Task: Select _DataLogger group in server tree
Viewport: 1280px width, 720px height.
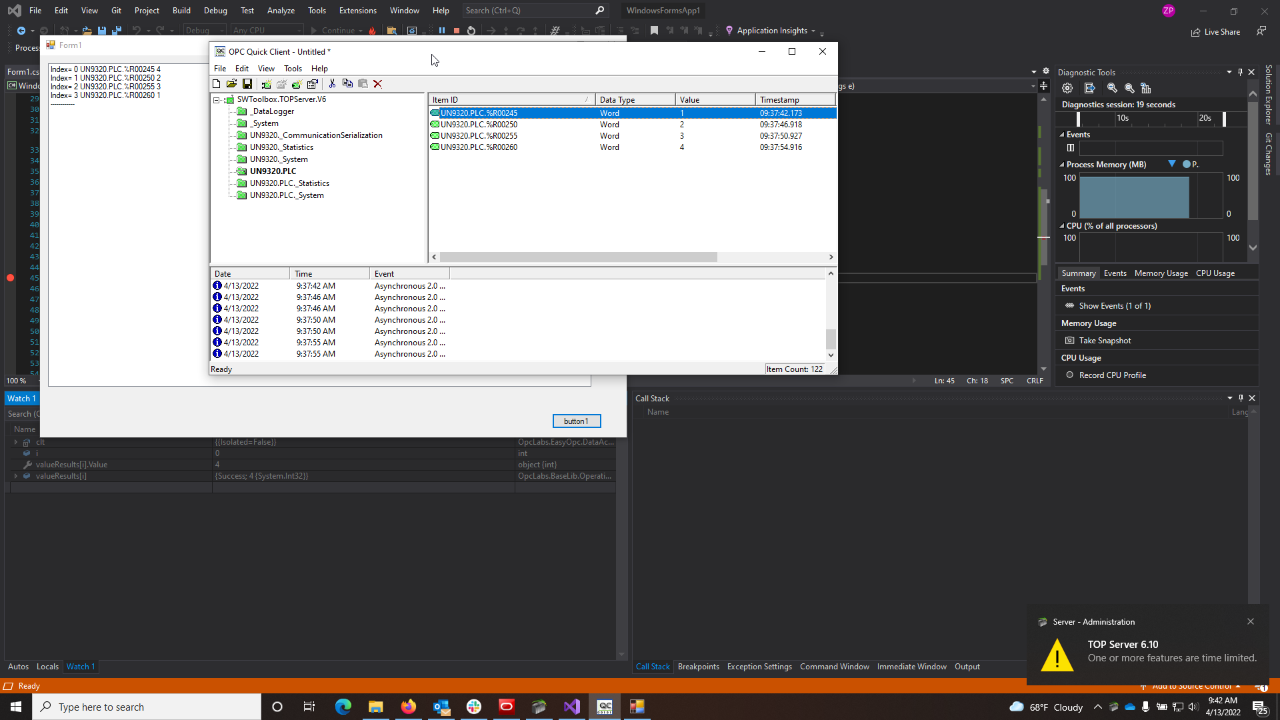Action: pos(271,111)
